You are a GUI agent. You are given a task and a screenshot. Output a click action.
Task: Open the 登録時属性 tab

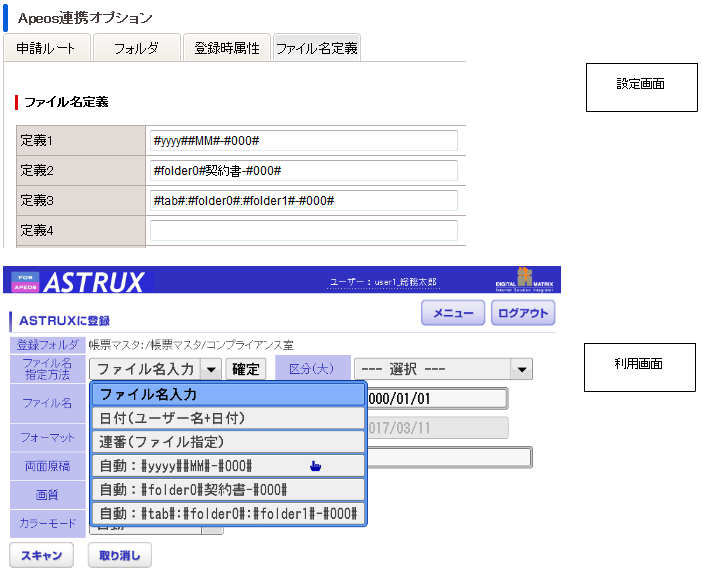pyautogui.click(x=227, y=48)
